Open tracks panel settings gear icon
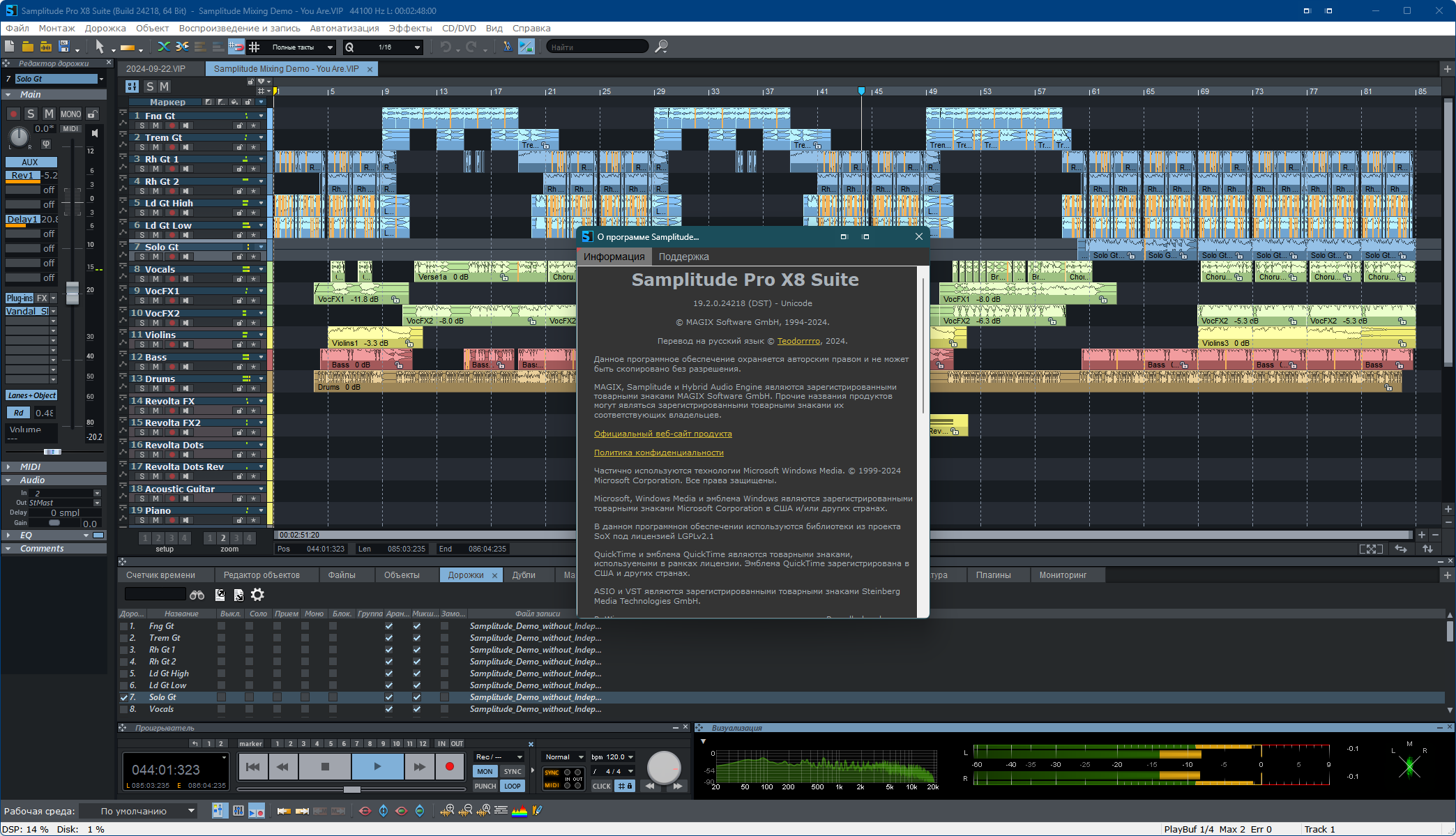The width and height of the screenshot is (1456, 836). [x=257, y=595]
